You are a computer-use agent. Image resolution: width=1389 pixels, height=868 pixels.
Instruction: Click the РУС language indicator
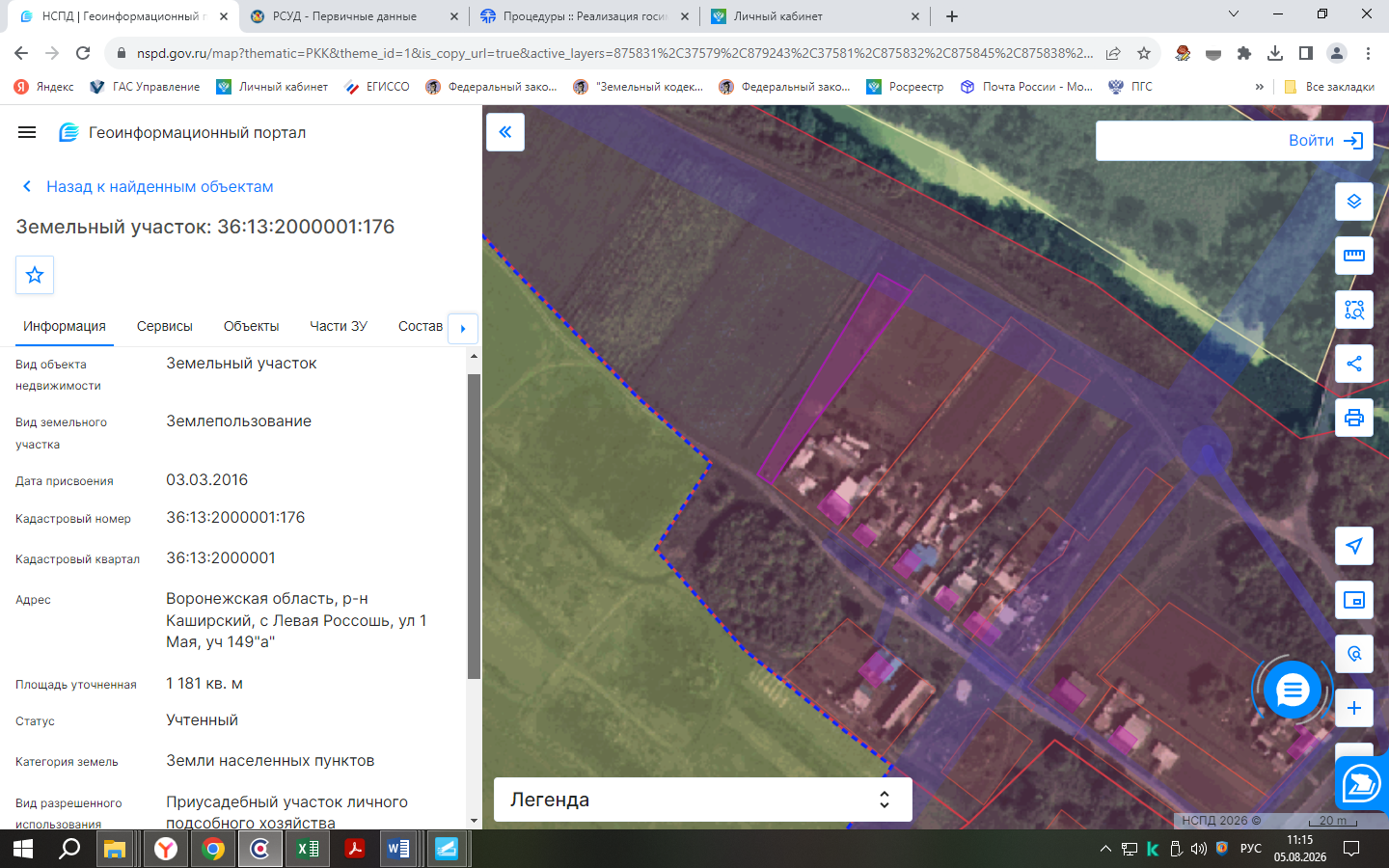point(1251,849)
